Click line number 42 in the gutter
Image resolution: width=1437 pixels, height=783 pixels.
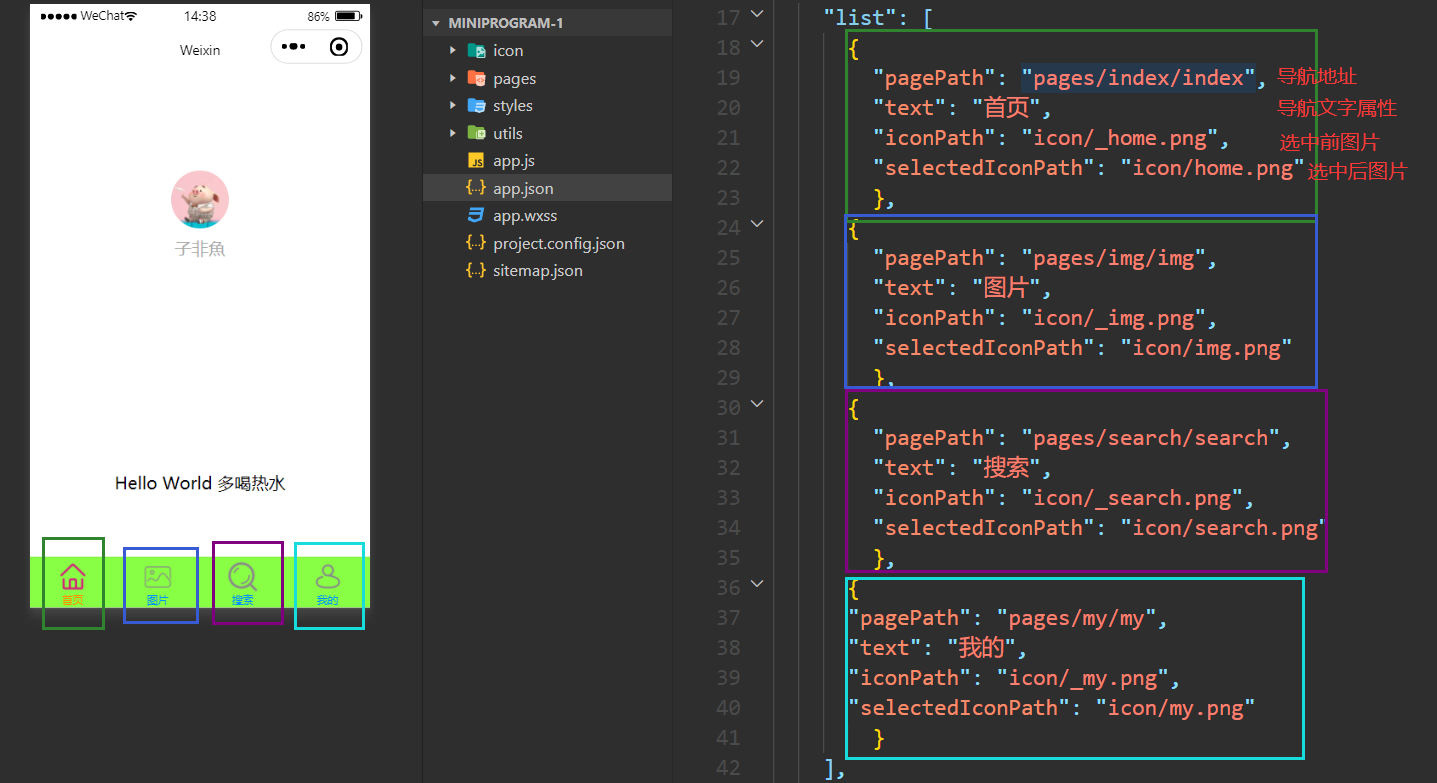728,768
